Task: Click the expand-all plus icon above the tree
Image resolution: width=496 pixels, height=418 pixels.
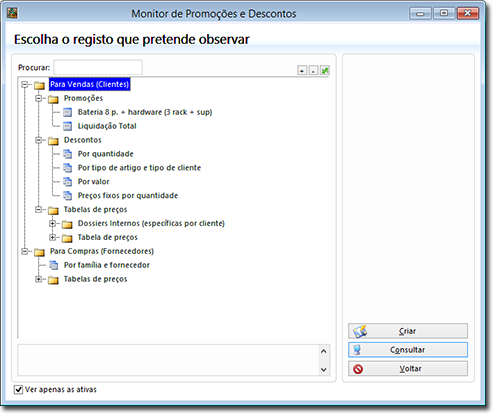Action: [x=302, y=71]
